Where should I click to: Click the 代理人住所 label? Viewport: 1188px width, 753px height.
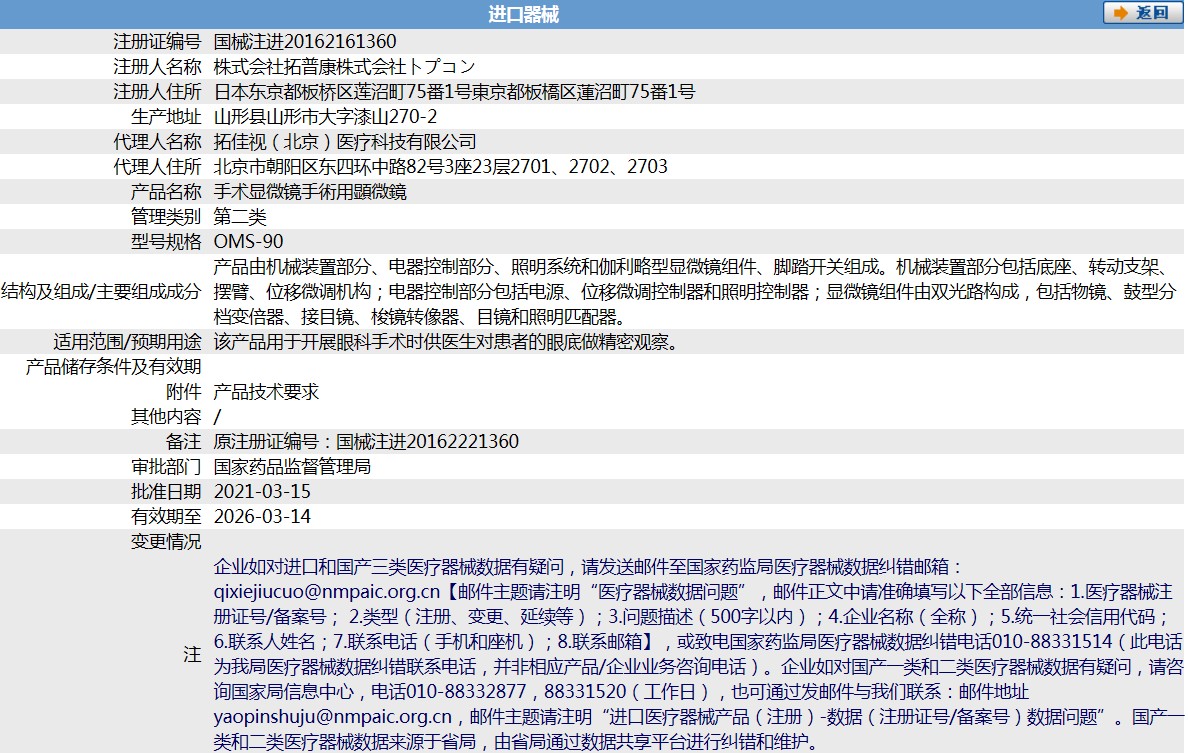coord(157,167)
